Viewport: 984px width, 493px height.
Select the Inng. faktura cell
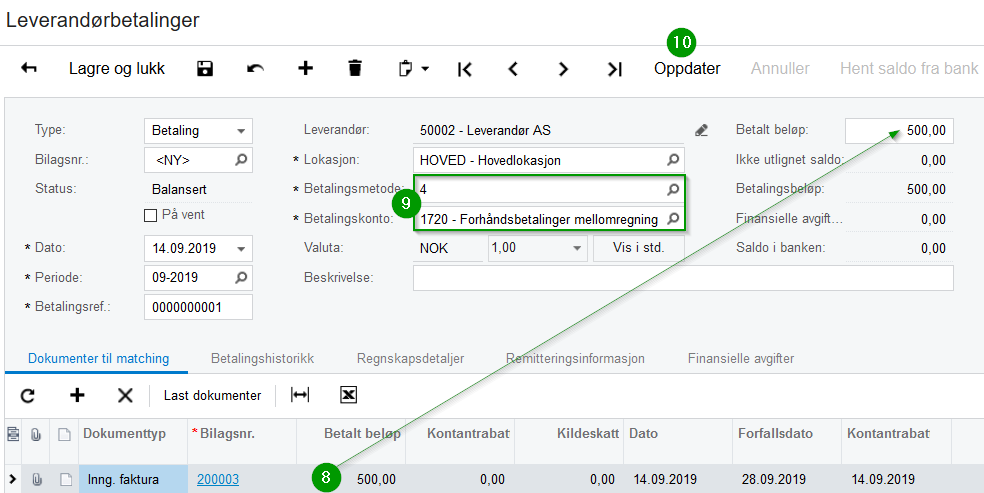[x=133, y=479]
